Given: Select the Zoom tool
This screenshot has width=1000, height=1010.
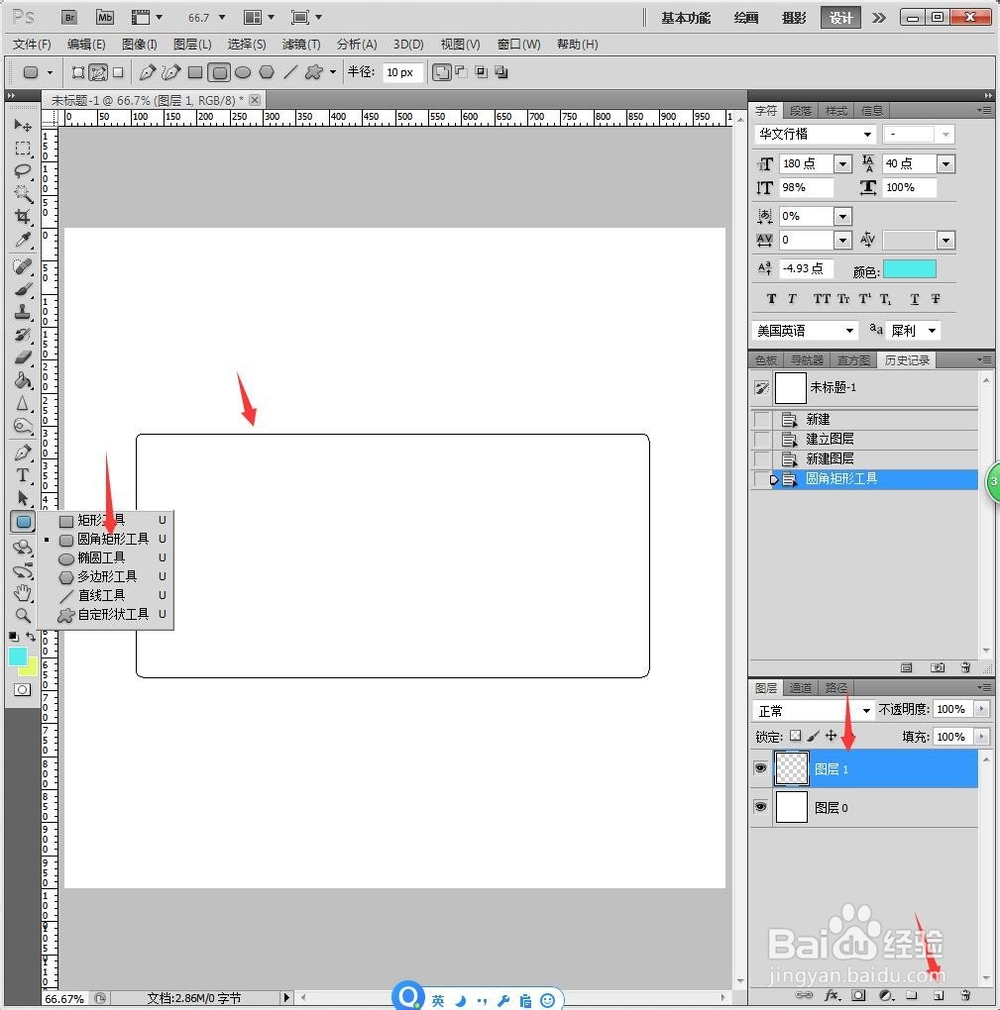Looking at the screenshot, I should click(23, 615).
